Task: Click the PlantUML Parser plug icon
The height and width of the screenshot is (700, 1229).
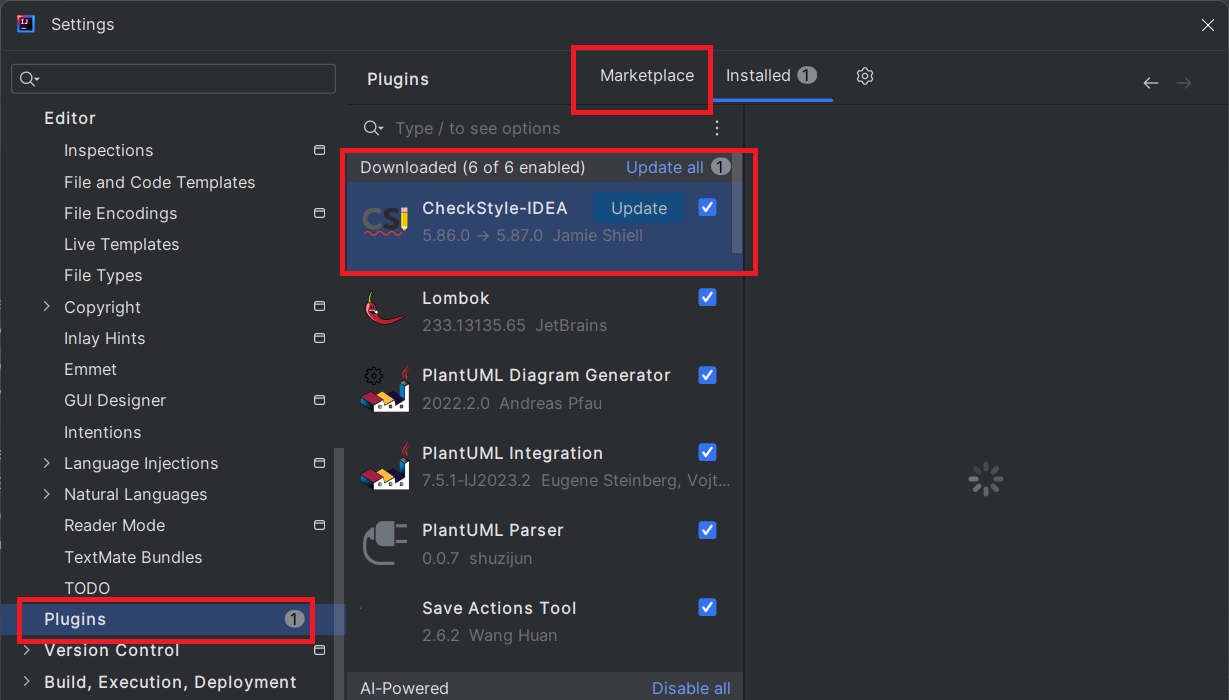Action: point(385,545)
